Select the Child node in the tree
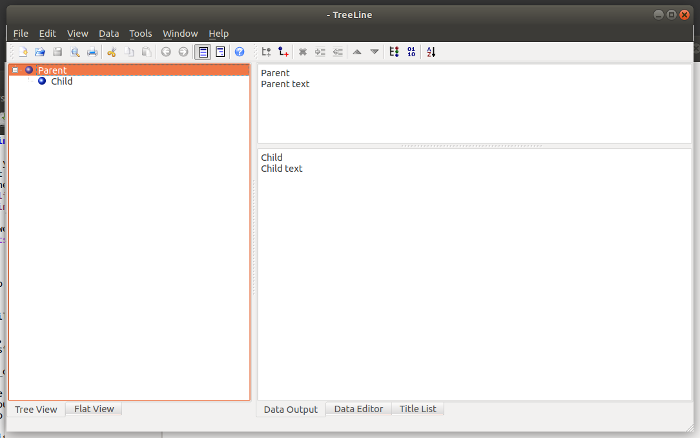The height and width of the screenshot is (438, 700). click(x=61, y=82)
